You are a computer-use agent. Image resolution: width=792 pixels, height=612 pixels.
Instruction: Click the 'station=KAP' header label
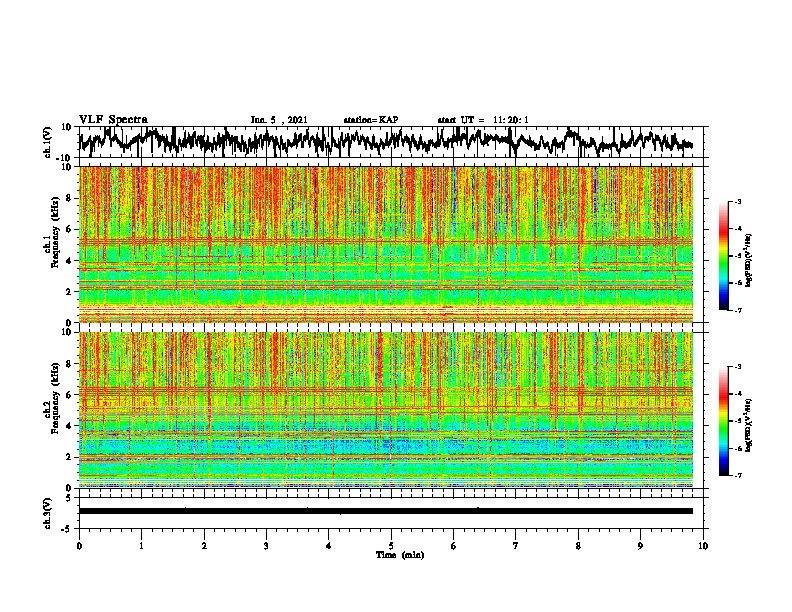[371, 120]
